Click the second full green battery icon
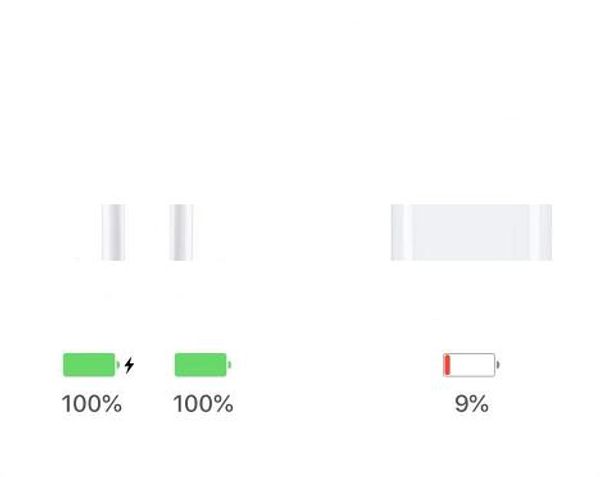 (201, 365)
